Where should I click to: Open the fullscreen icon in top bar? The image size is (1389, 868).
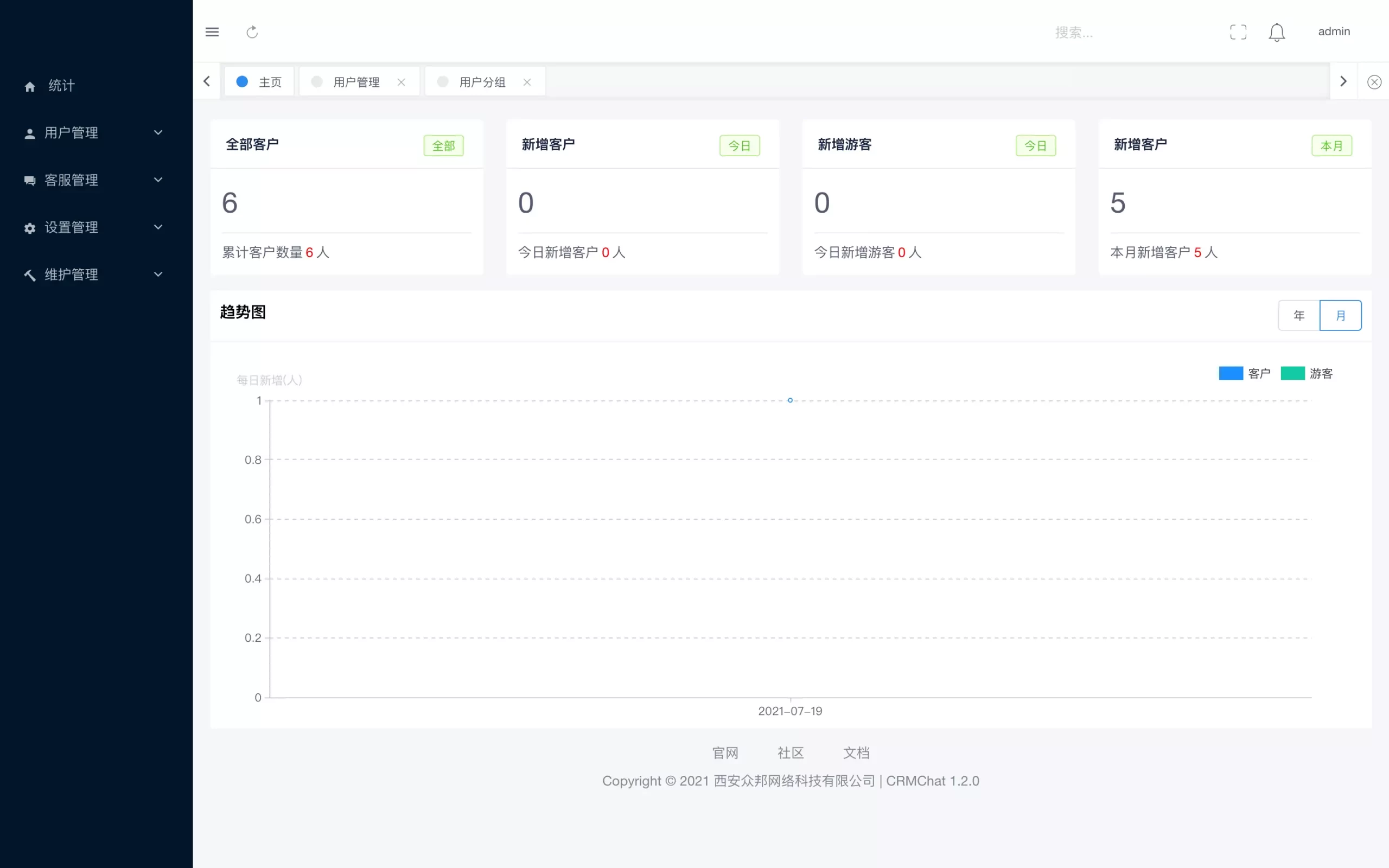1238,31
